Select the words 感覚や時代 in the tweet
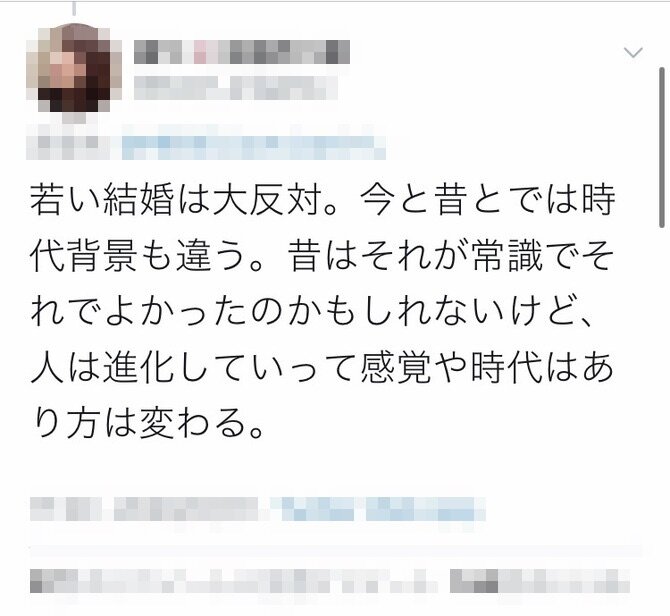 (451, 369)
